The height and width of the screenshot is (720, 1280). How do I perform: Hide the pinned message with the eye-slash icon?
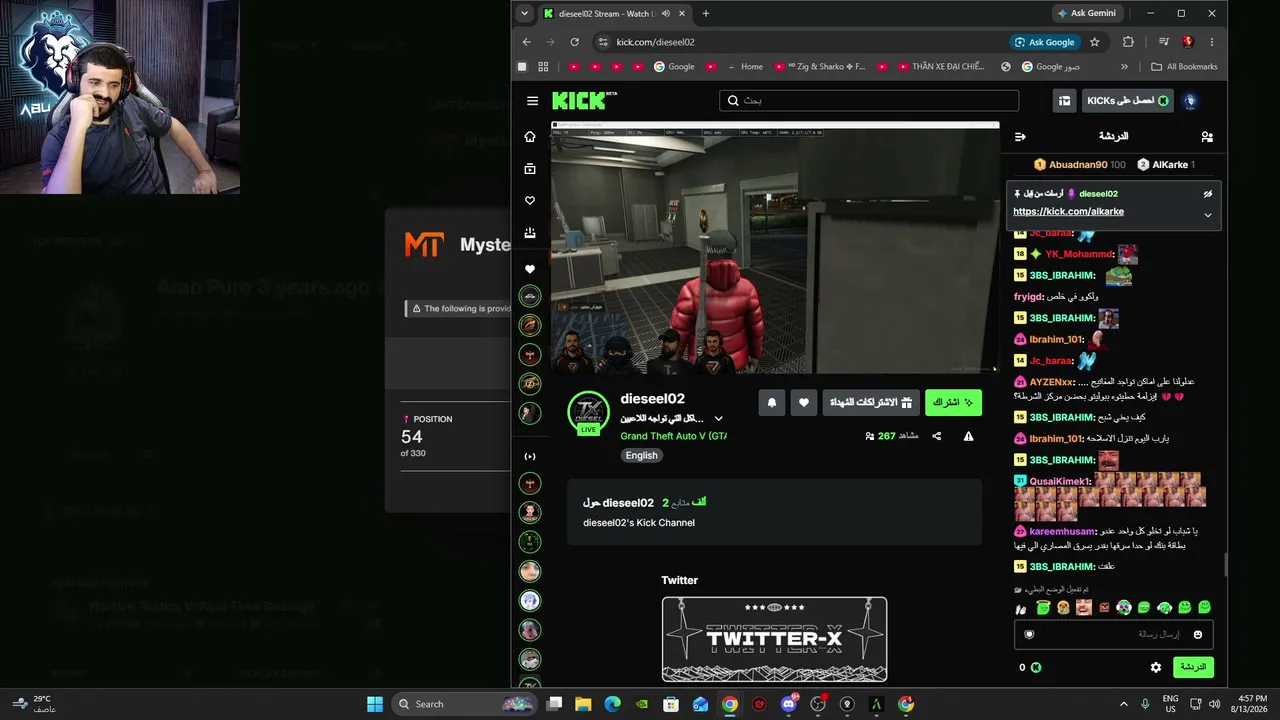tap(1207, 194)
